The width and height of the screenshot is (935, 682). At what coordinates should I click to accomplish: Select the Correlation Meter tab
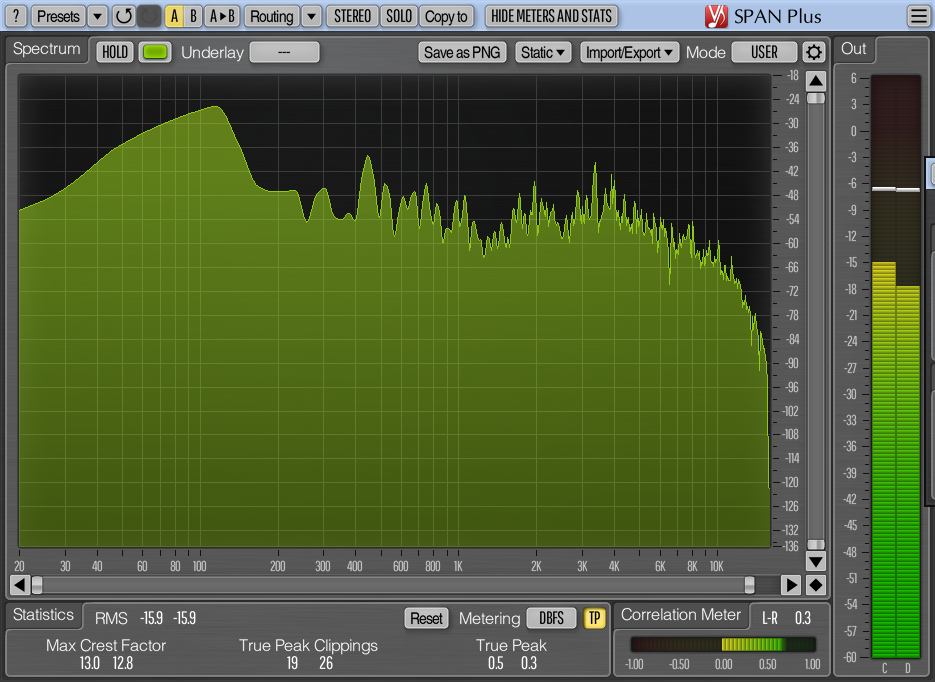pos(681,615)
